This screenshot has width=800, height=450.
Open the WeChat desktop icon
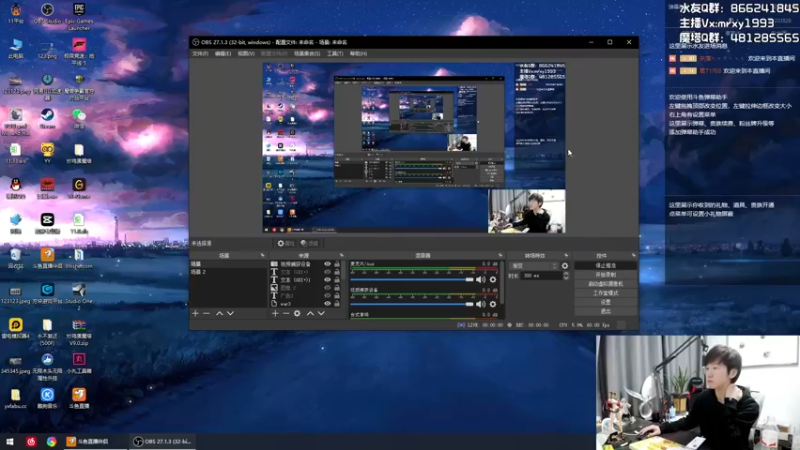click(x=79, y=118)
